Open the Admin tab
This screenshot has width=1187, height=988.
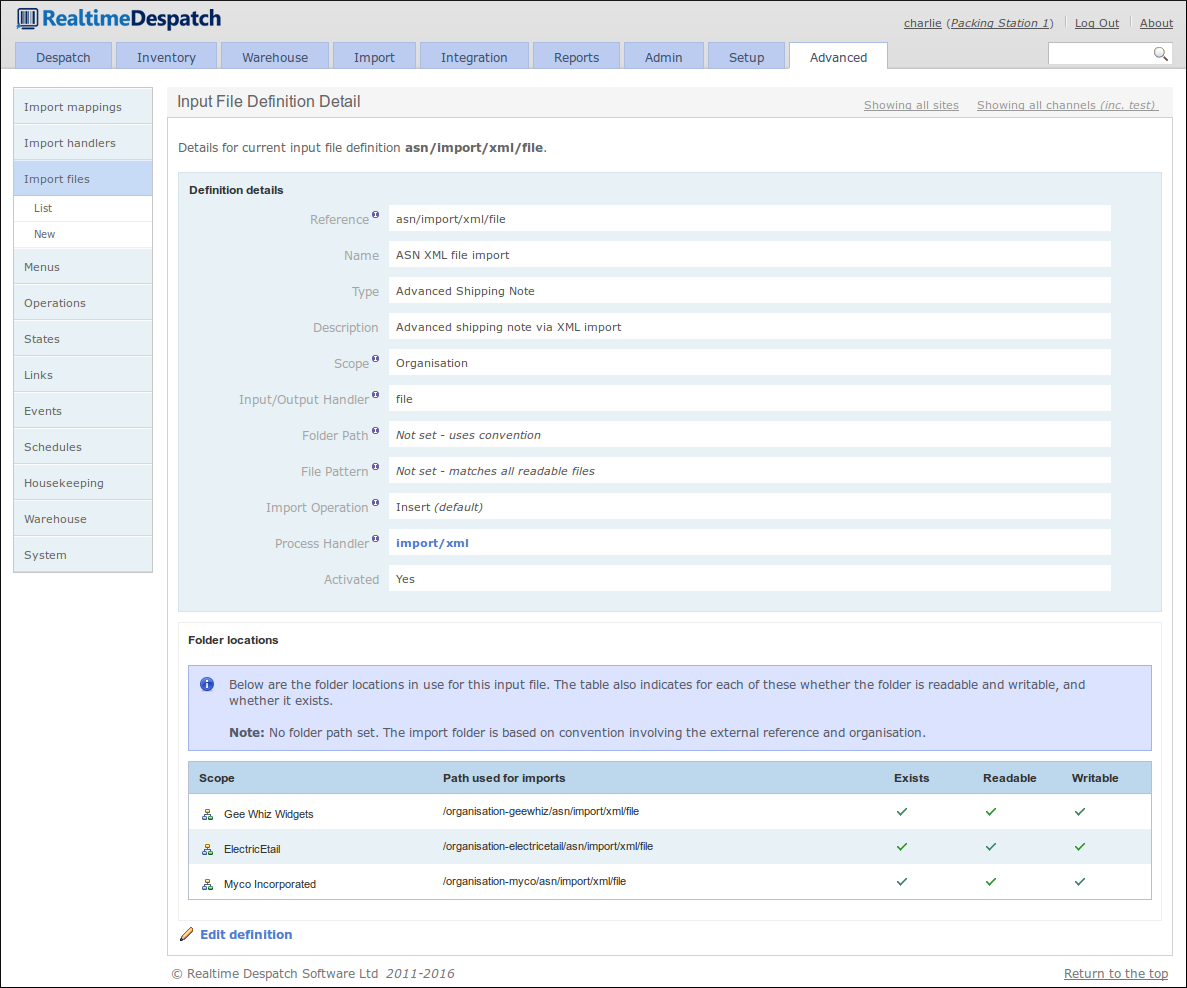coord(664,57)
